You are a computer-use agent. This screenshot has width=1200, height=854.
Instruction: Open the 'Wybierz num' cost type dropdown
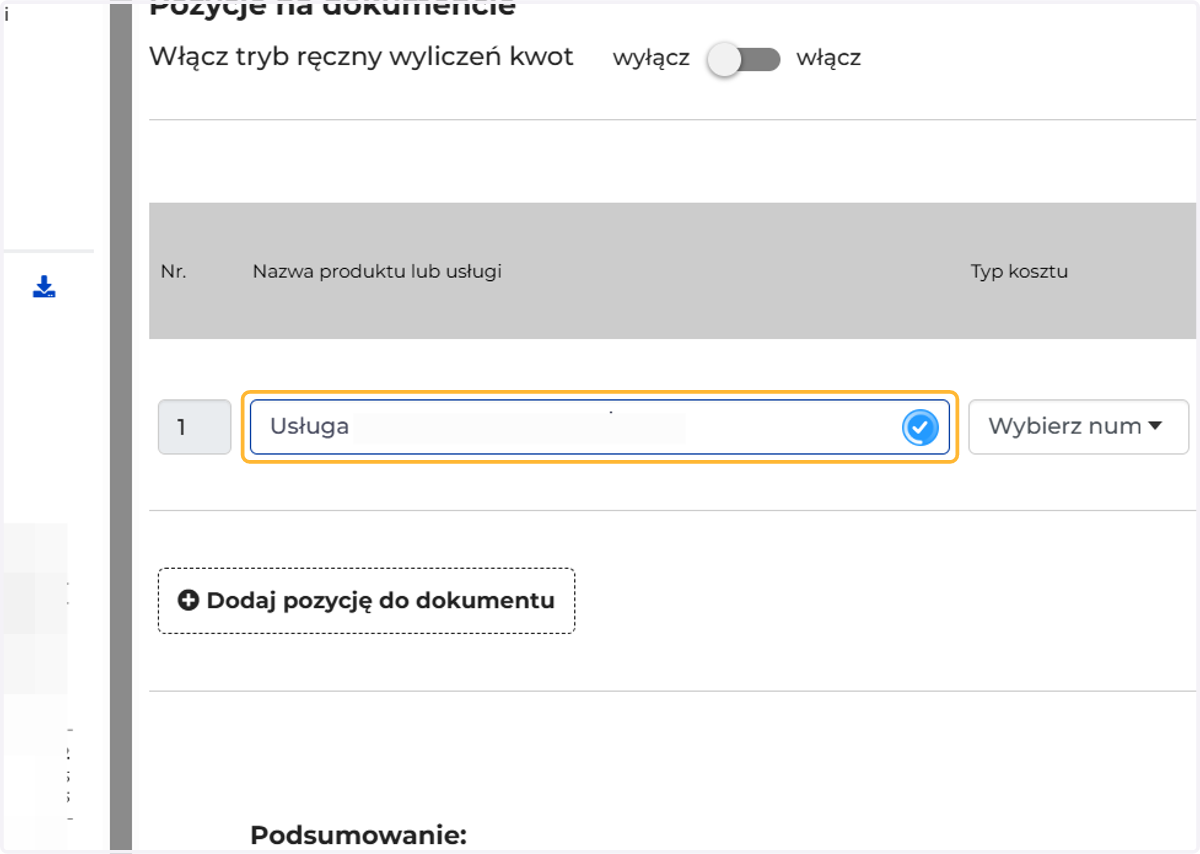point(1078,427)
